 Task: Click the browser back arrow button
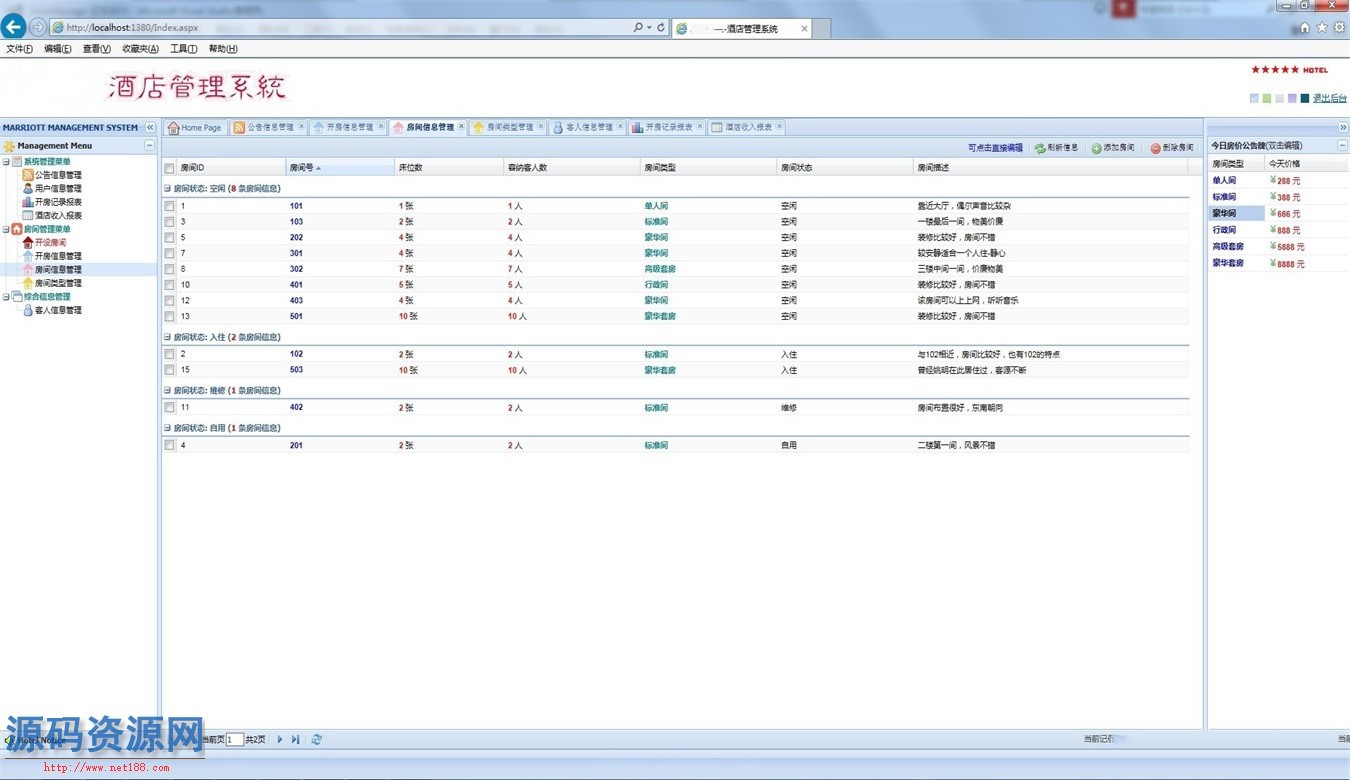coord(14,27)
